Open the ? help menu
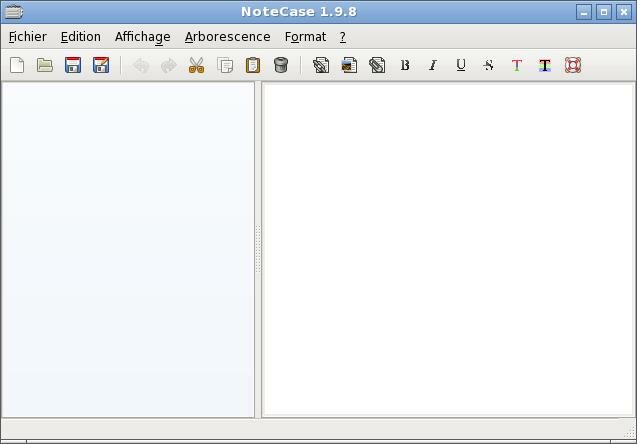 pos(343,37)
